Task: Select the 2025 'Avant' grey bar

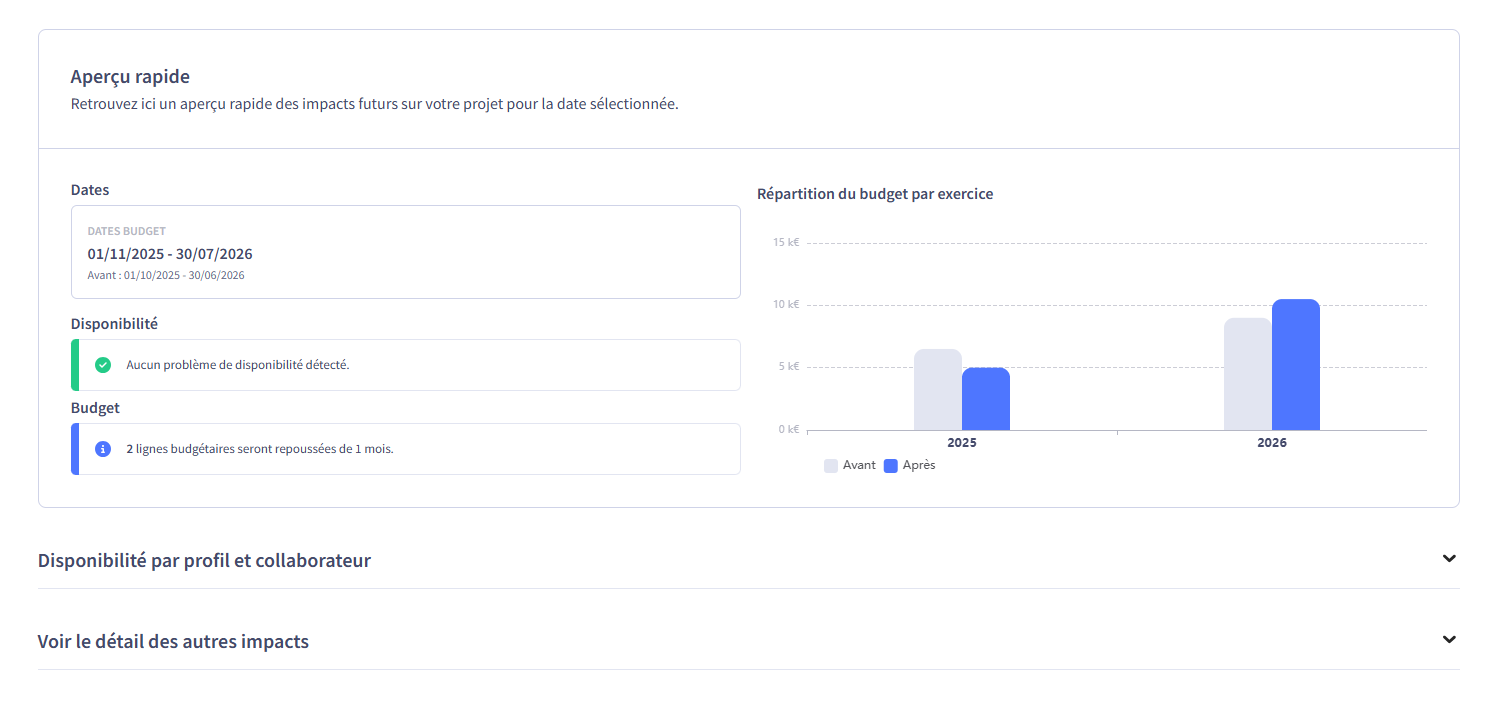Action: click(x=937, y=390)
